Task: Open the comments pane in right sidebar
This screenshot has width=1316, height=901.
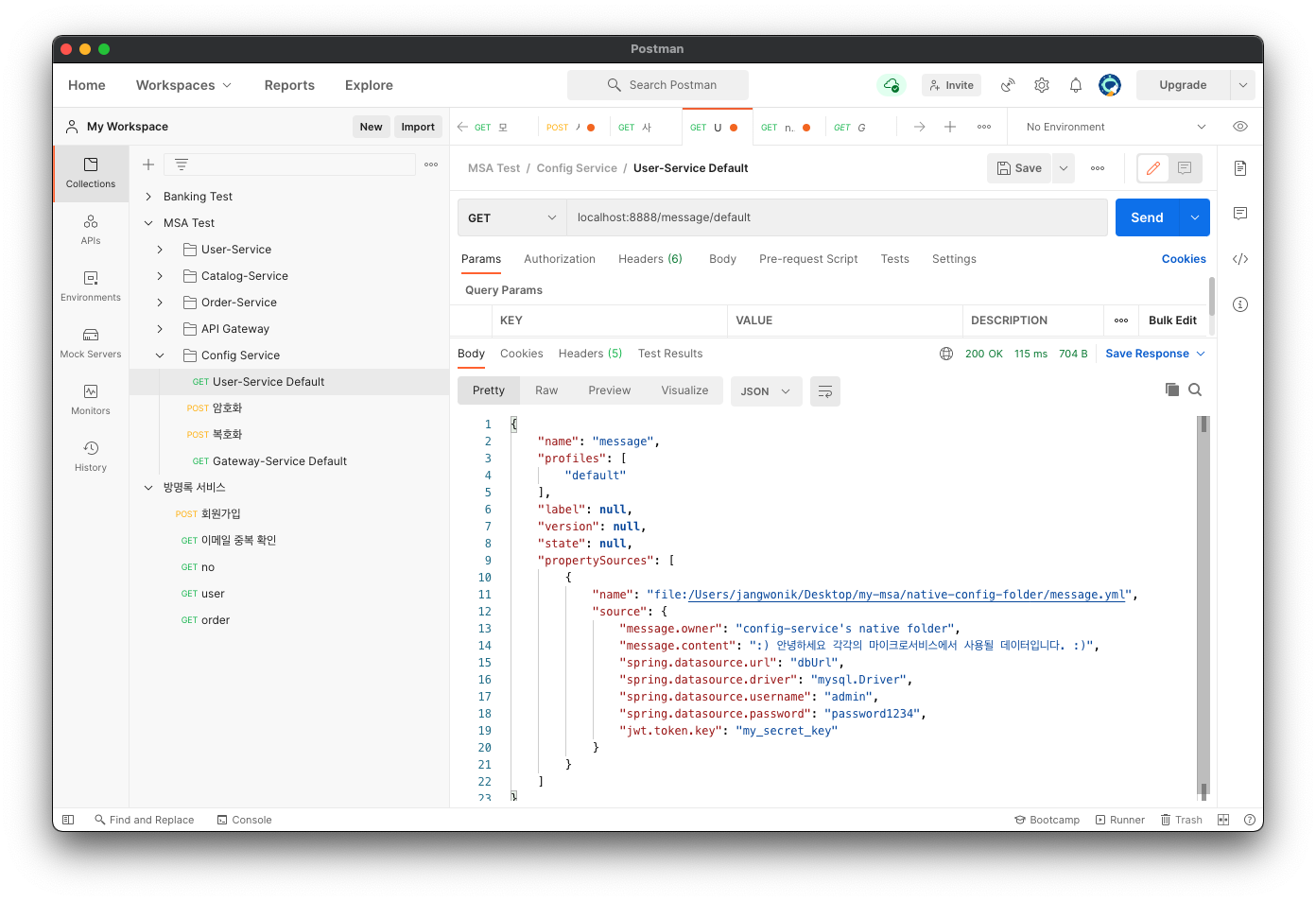Action: (1240, 214)
